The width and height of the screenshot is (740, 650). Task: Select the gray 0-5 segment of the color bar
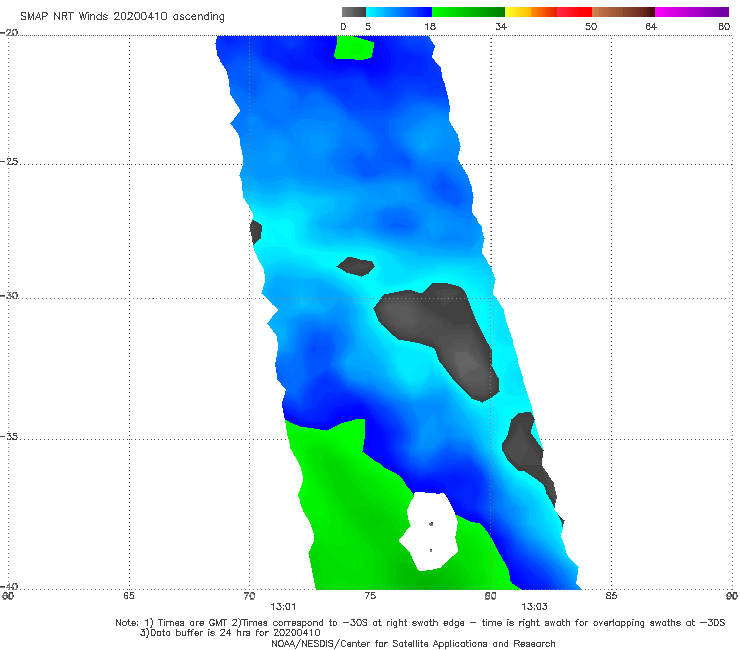coord(354,12)
